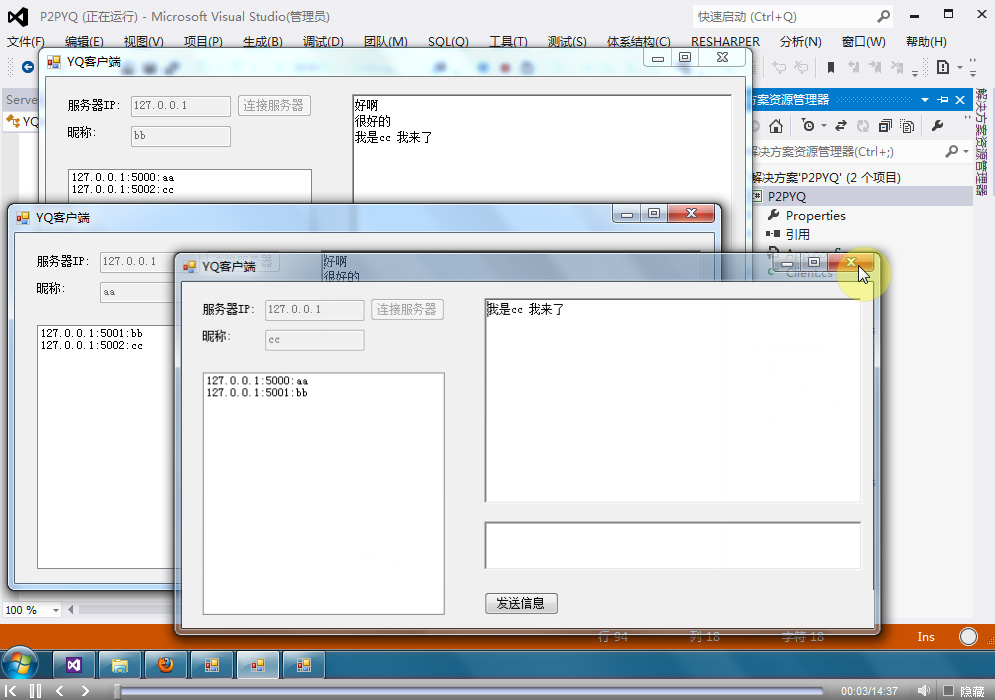Click the volume speaker icon in player bar

pyautogui.click(x=922, y=691)
